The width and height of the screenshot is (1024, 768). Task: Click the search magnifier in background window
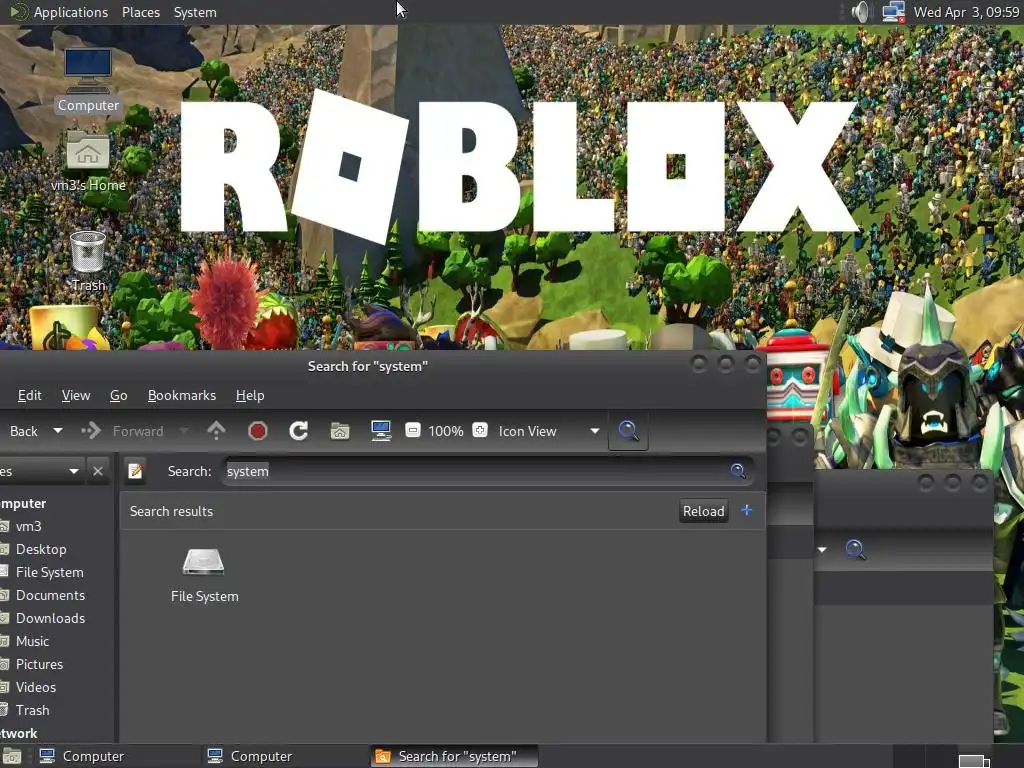pyautogui.click(x=856, y=549)
